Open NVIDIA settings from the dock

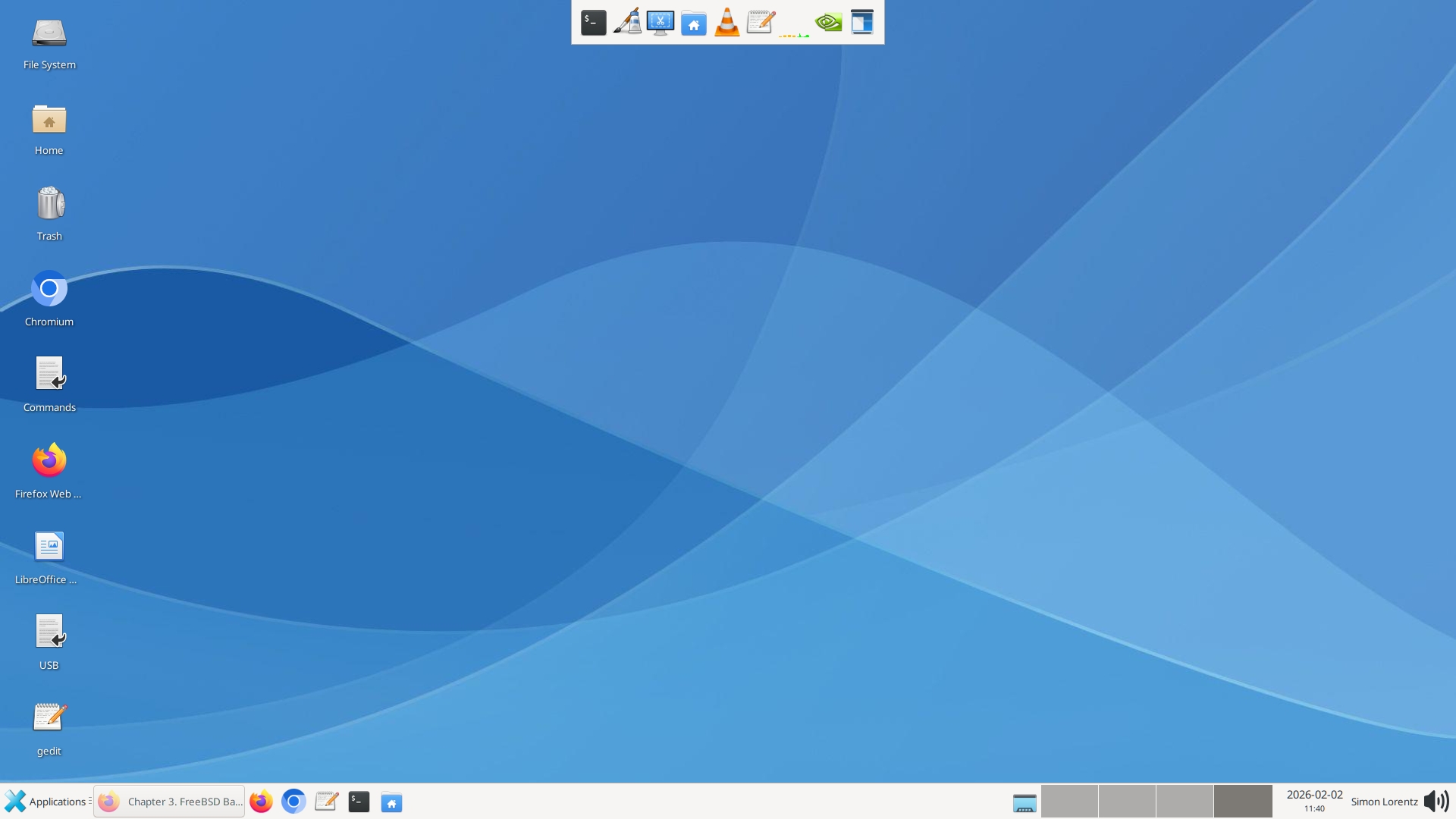[x=827, y=22]
